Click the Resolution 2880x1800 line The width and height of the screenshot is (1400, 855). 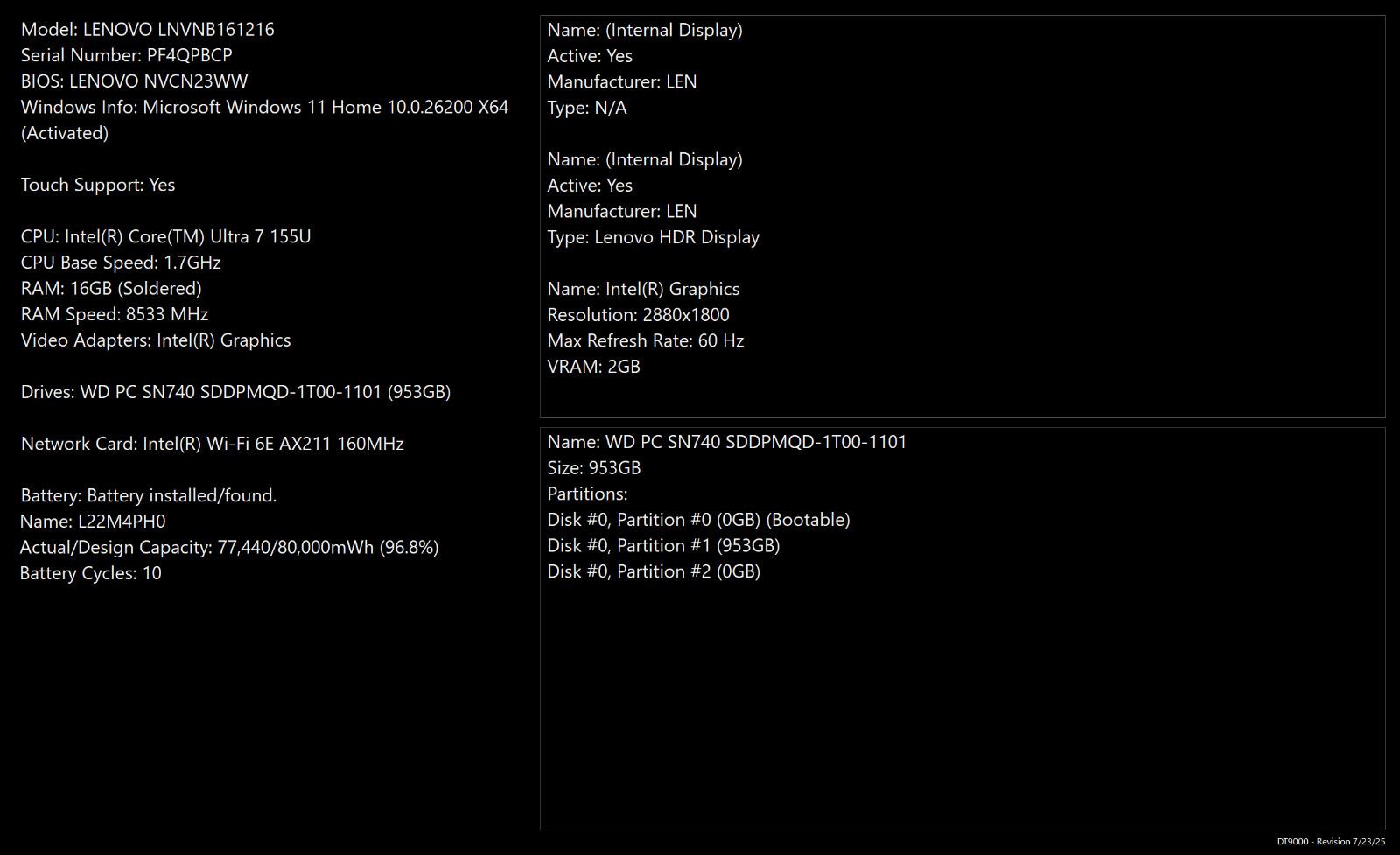point(638,315)
